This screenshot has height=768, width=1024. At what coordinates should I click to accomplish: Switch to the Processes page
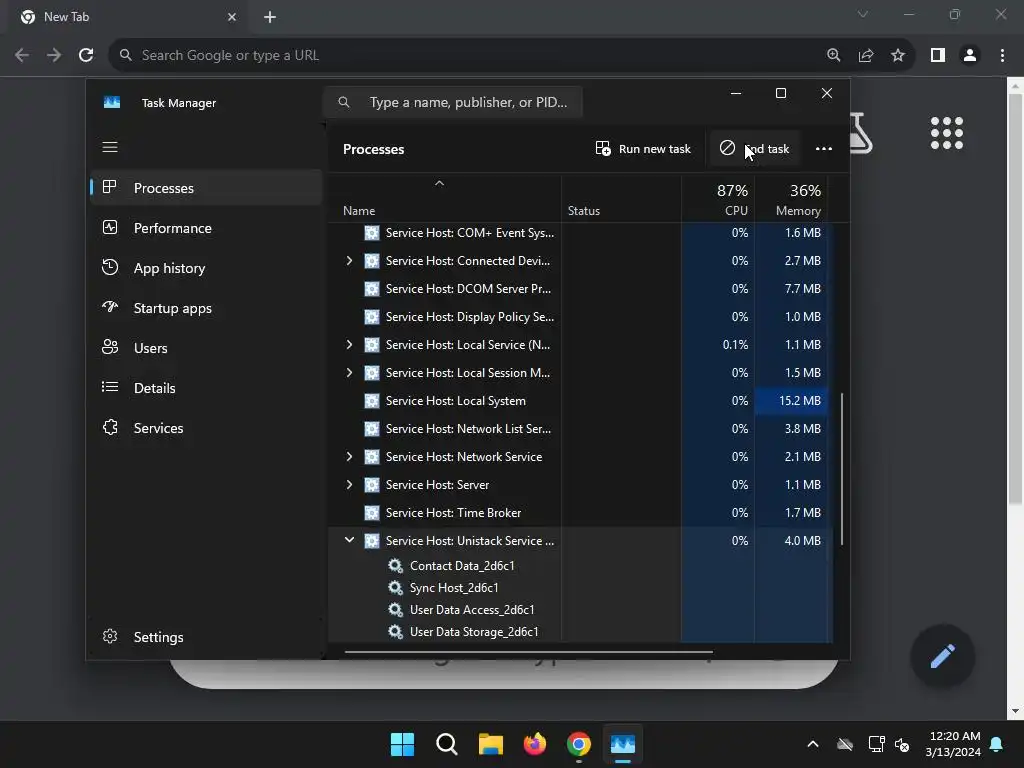pos(206,188)
